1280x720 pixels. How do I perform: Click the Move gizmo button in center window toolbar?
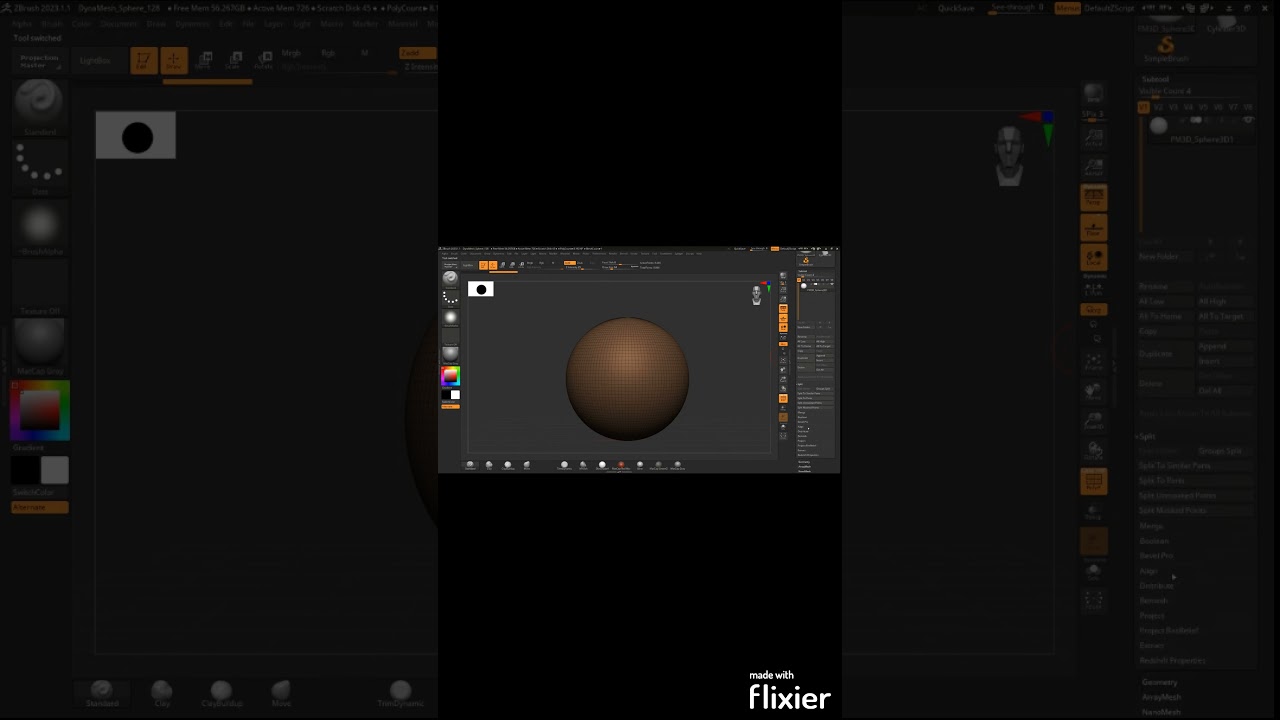pos(502,265)
